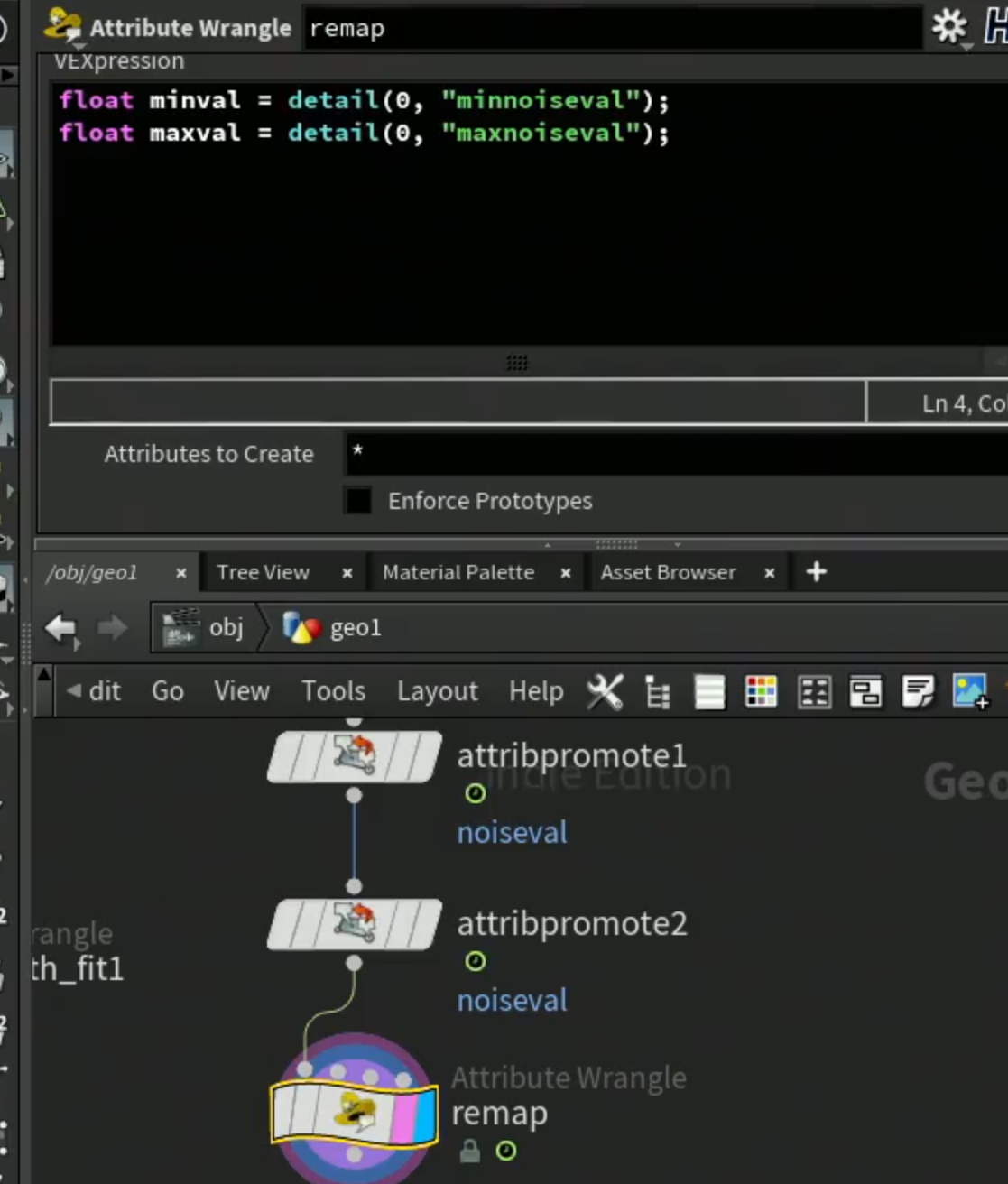Toggle the network box layout icon
The image size is (1008, 1184).
click(x=865, y=692)
